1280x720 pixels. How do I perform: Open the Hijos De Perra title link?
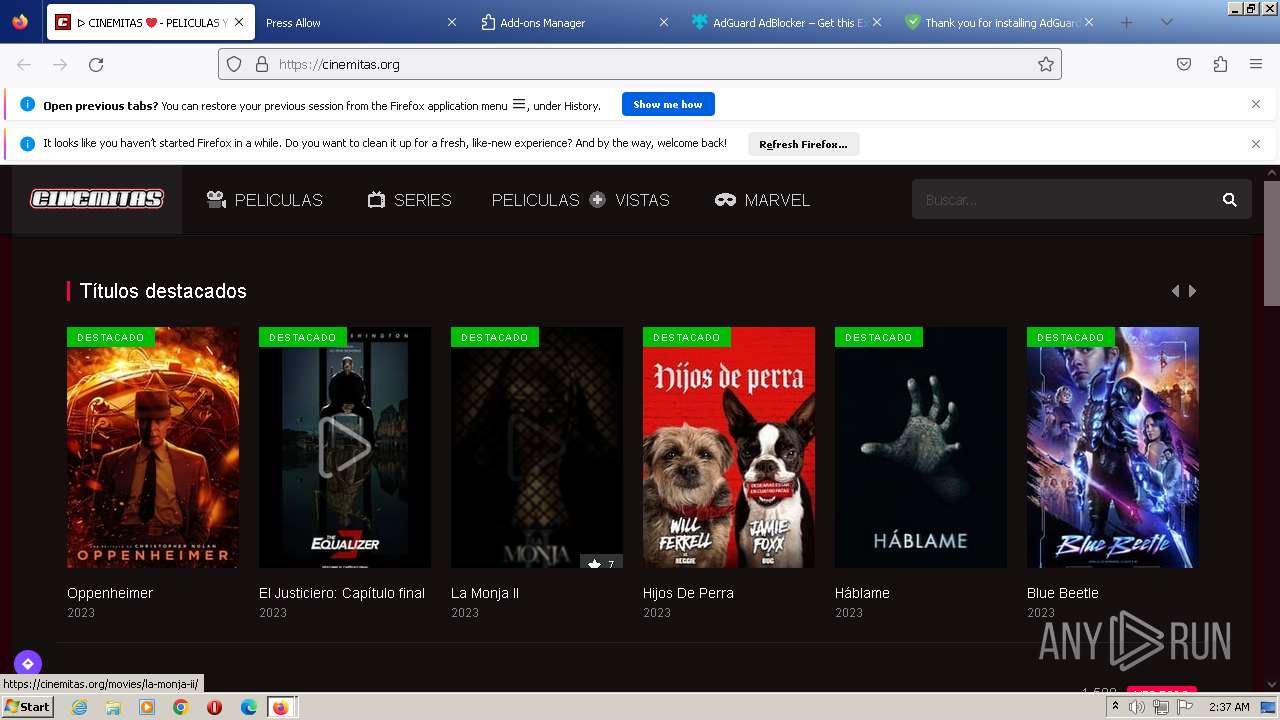pyautogui.click(x=688, y=593)
